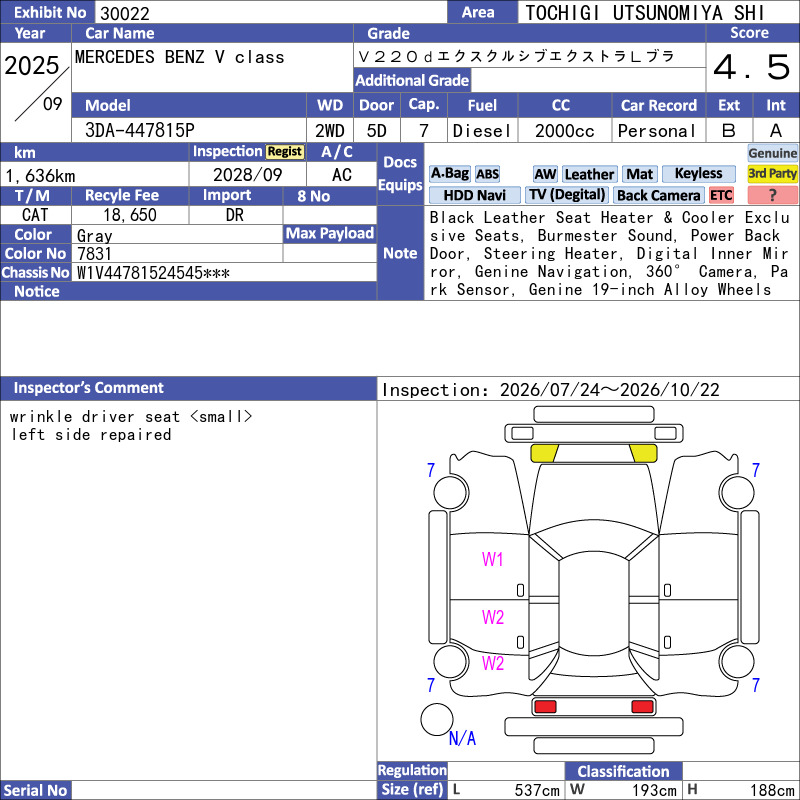Click the yellow 3rd Party tag
Image resolution: width=800 pixels, height=800 pixels.
(772, 174)
